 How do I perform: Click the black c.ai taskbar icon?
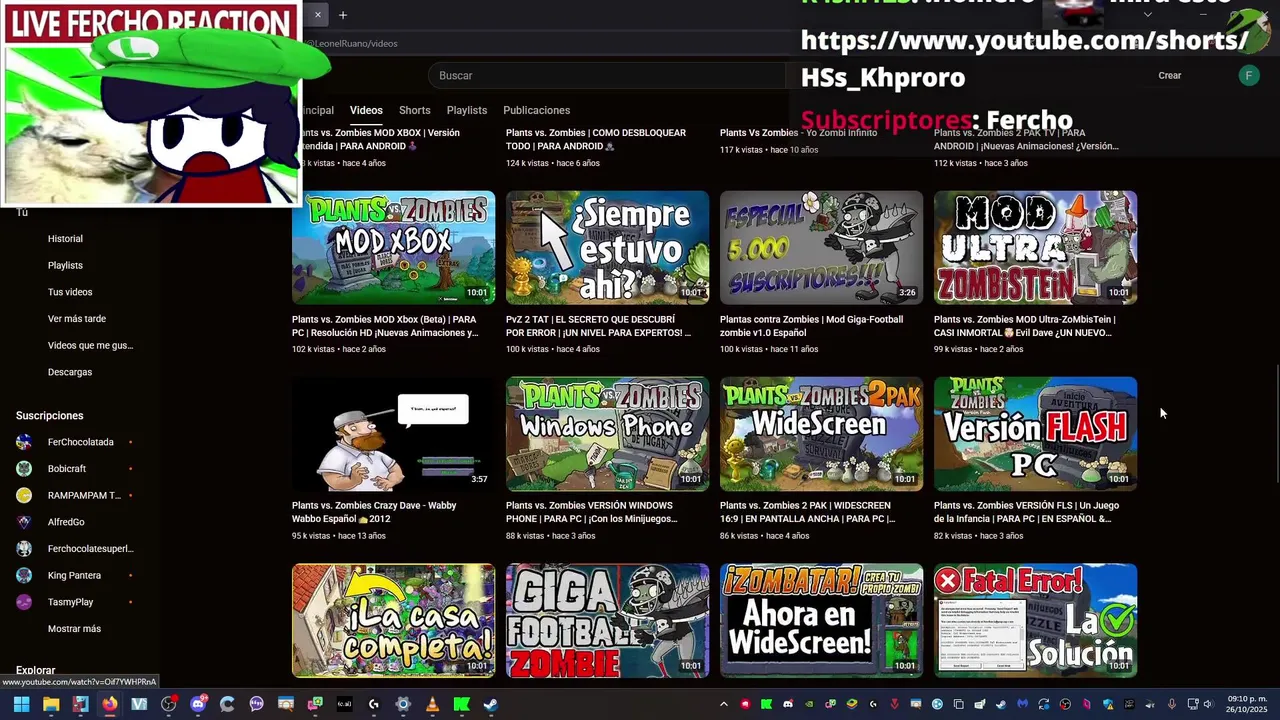coord(344,704)
